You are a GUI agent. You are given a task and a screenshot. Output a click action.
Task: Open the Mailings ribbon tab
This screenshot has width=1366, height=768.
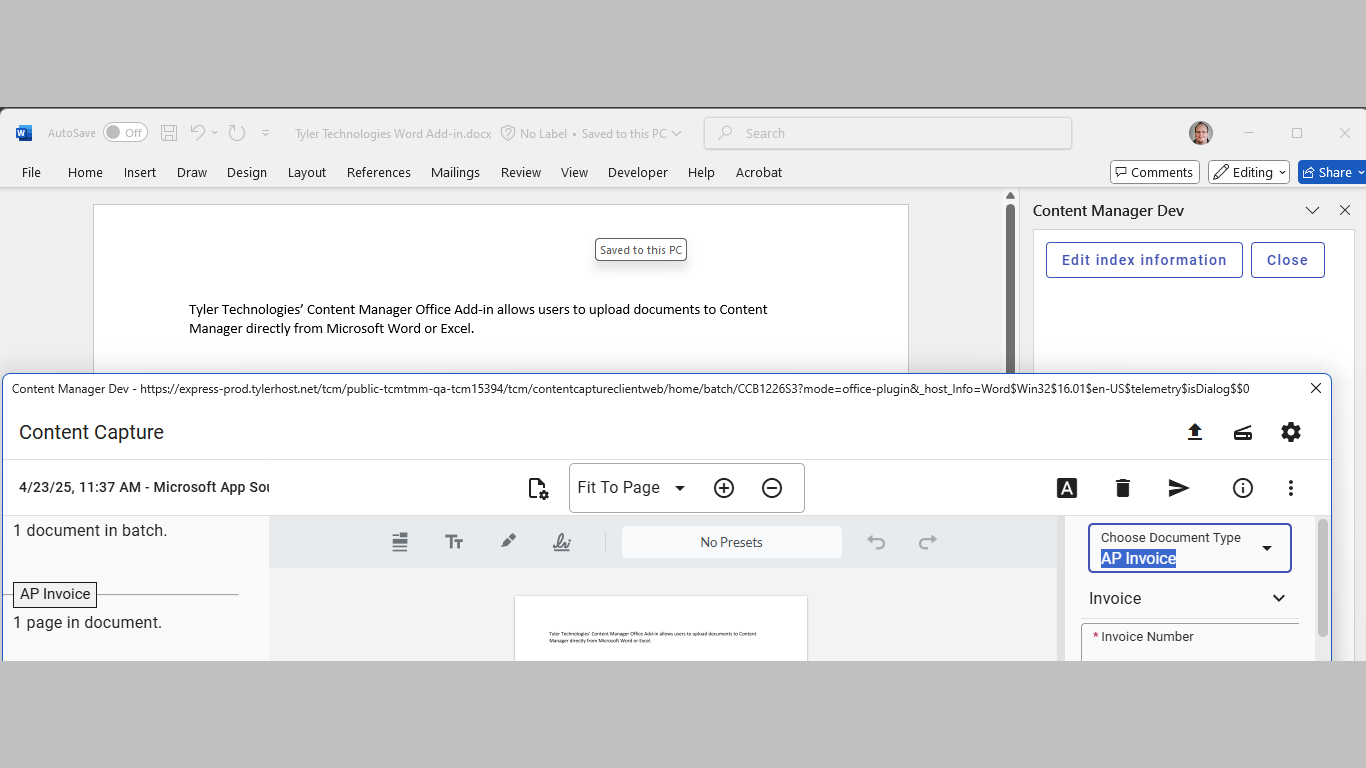(455, 172)
